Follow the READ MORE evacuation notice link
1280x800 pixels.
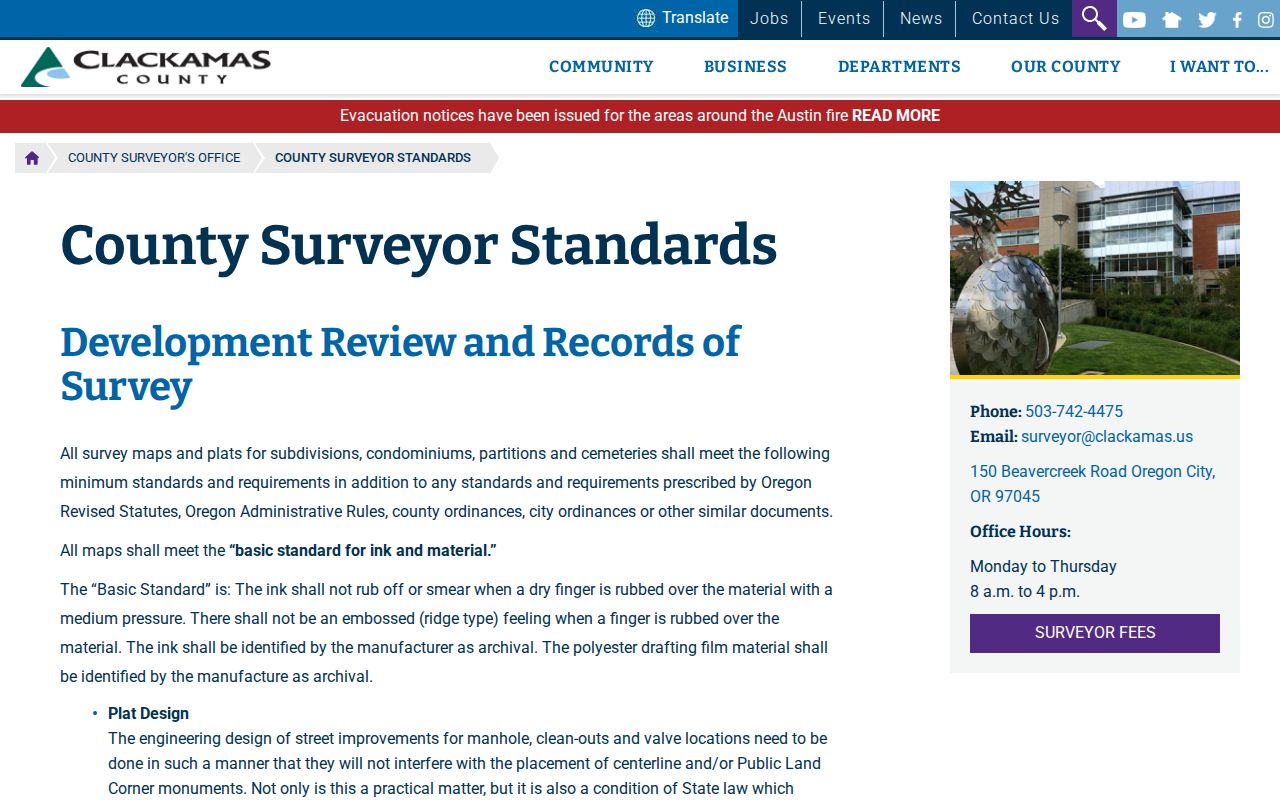point(895,116)
